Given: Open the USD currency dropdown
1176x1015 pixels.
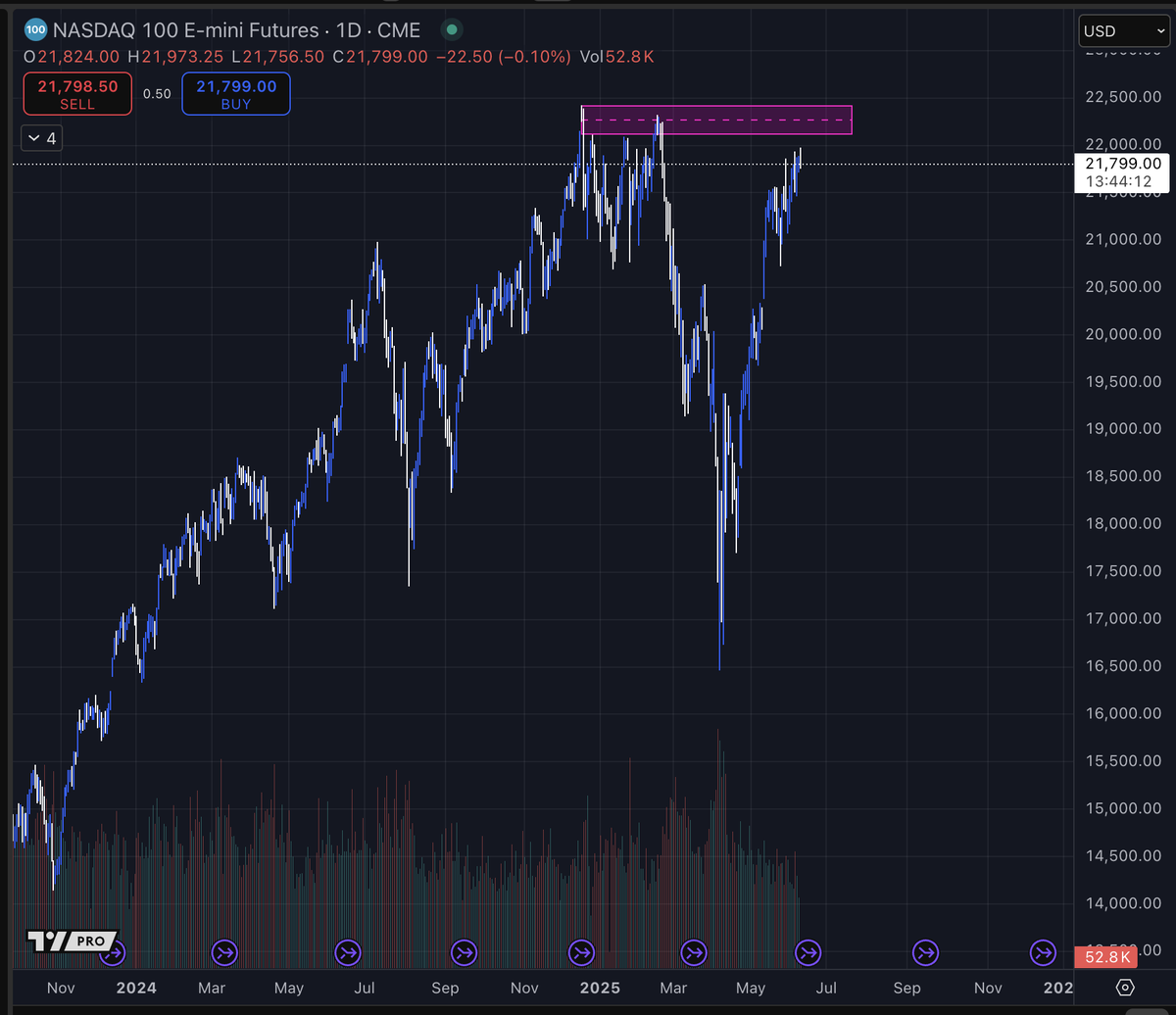Looking at the screenshot, I should pos(1123,31).
